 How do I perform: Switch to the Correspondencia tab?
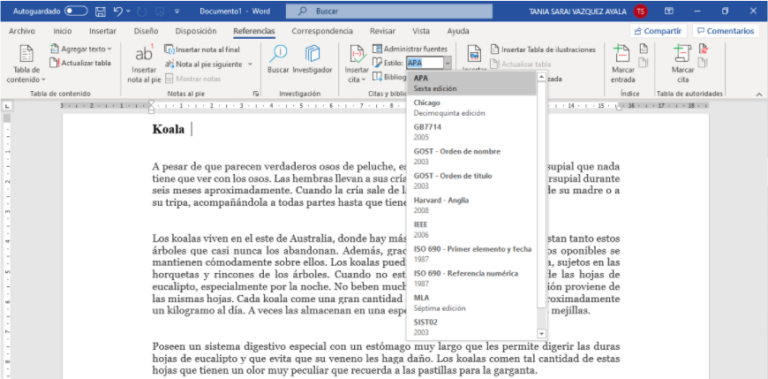point(322,31)
